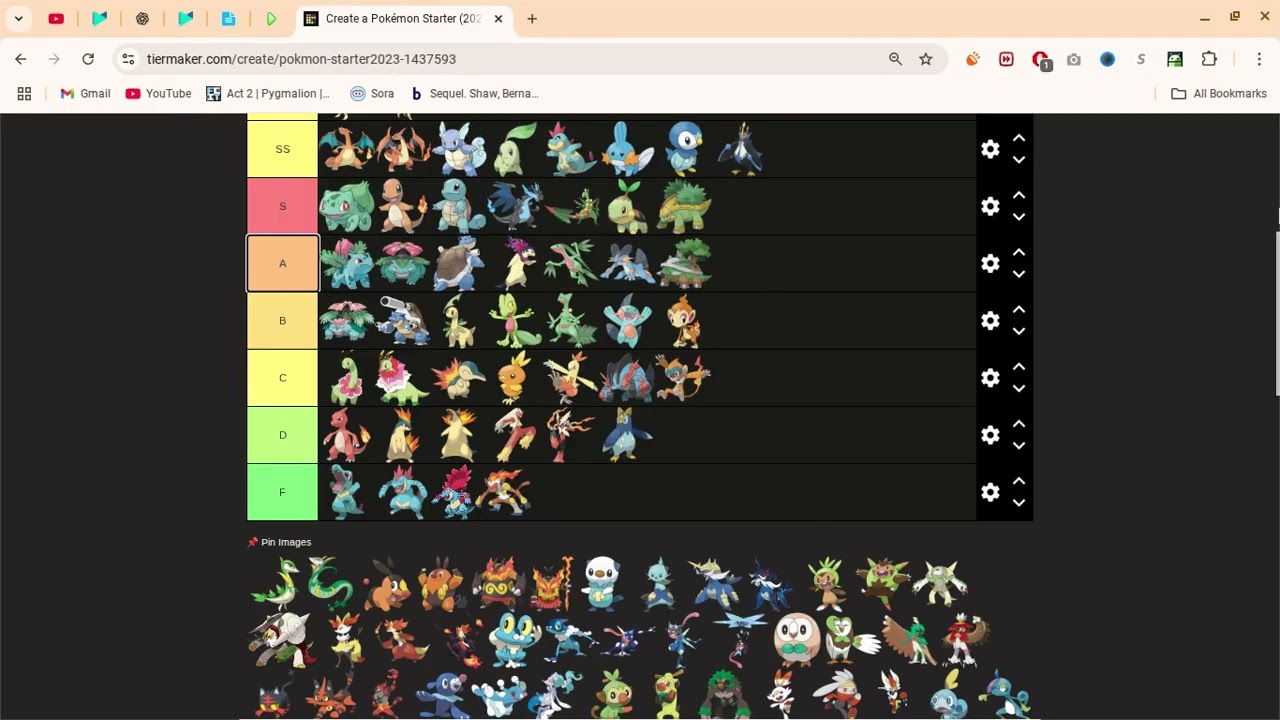Select the green F tier label

tap(282, 492)
